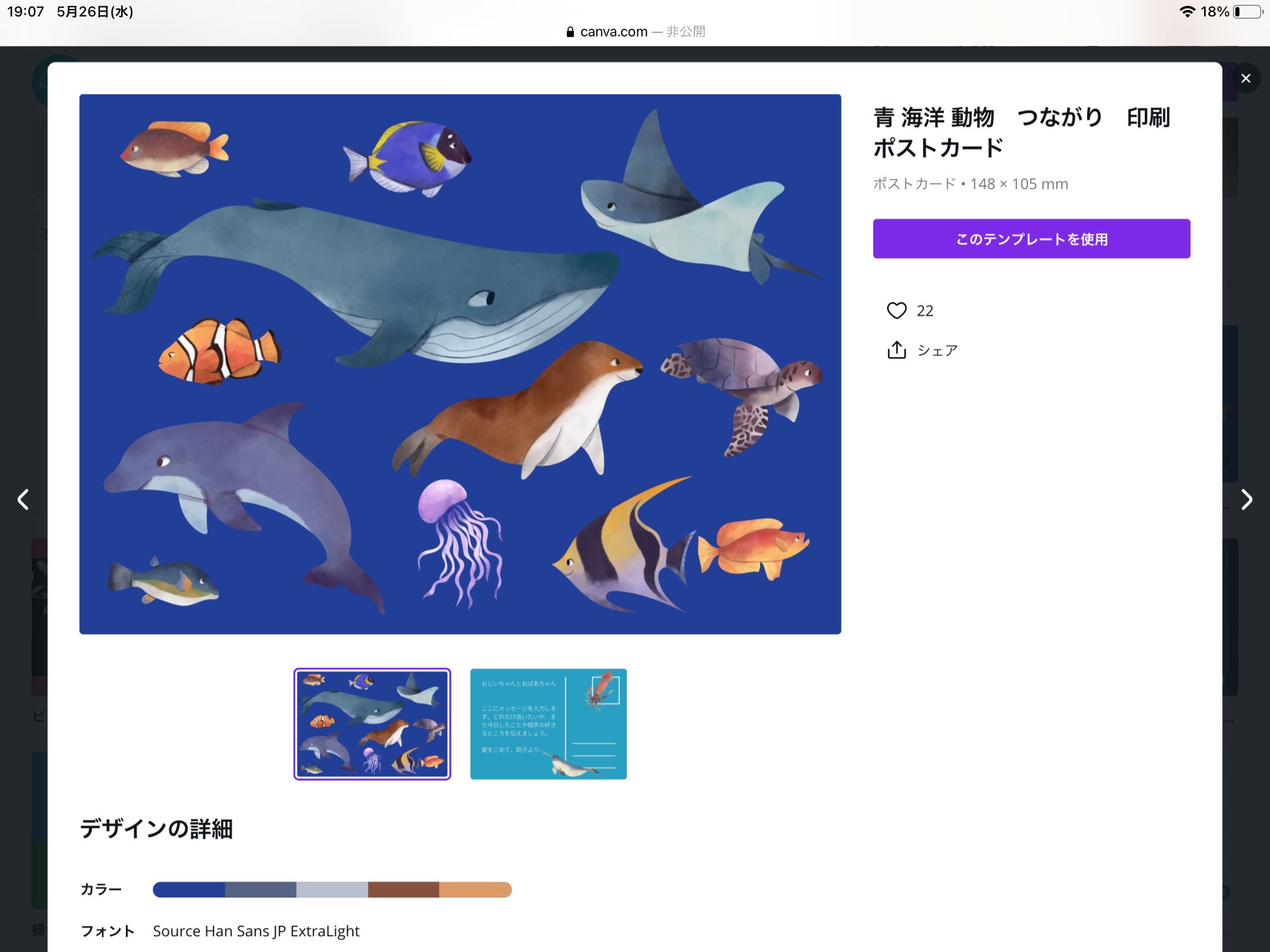Click the シェア share link
This screenshot has width=1270, height=952.
click(937, 351)
